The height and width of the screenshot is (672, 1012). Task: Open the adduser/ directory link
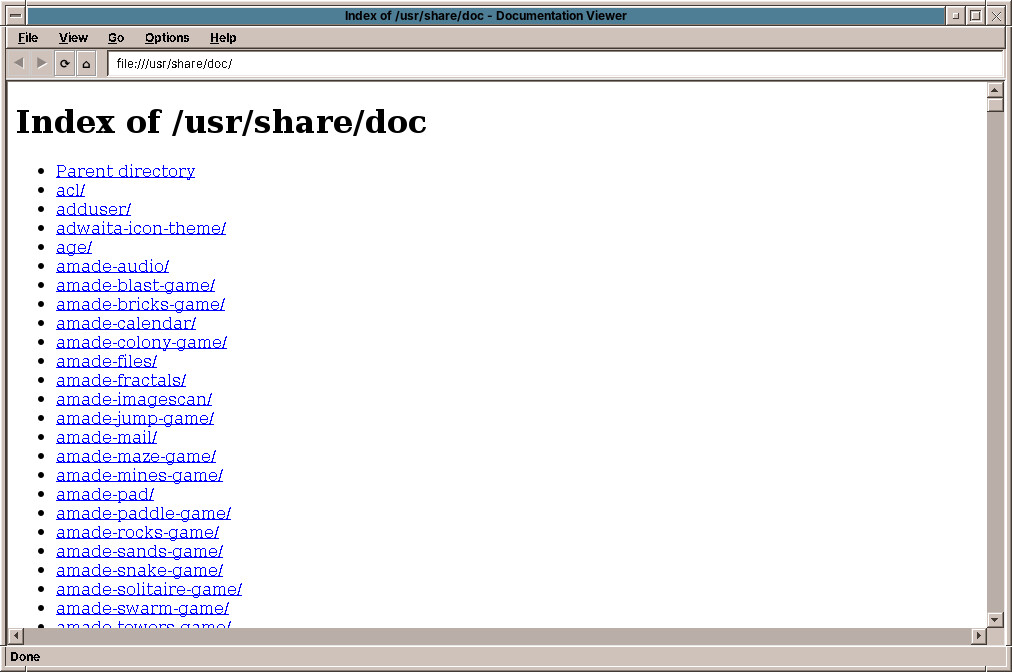[94, 209]
